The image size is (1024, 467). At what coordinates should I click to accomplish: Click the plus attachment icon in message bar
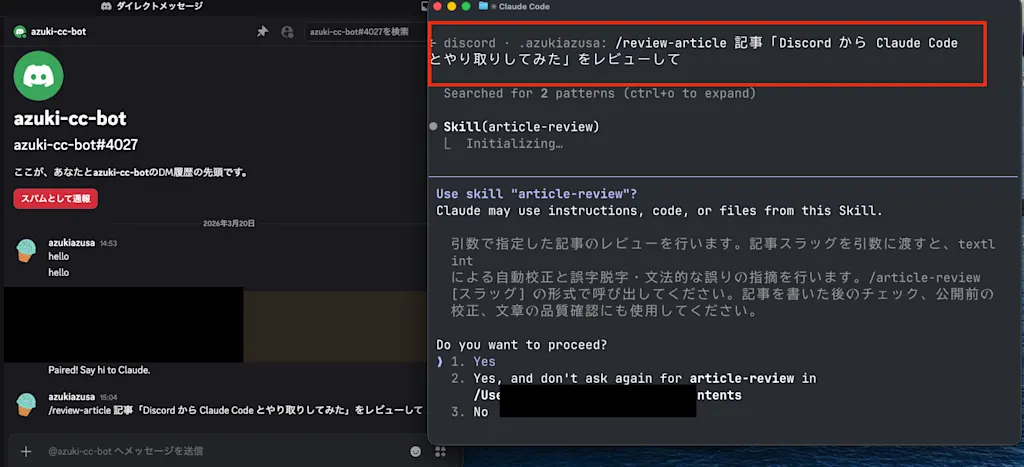[25, 451]
